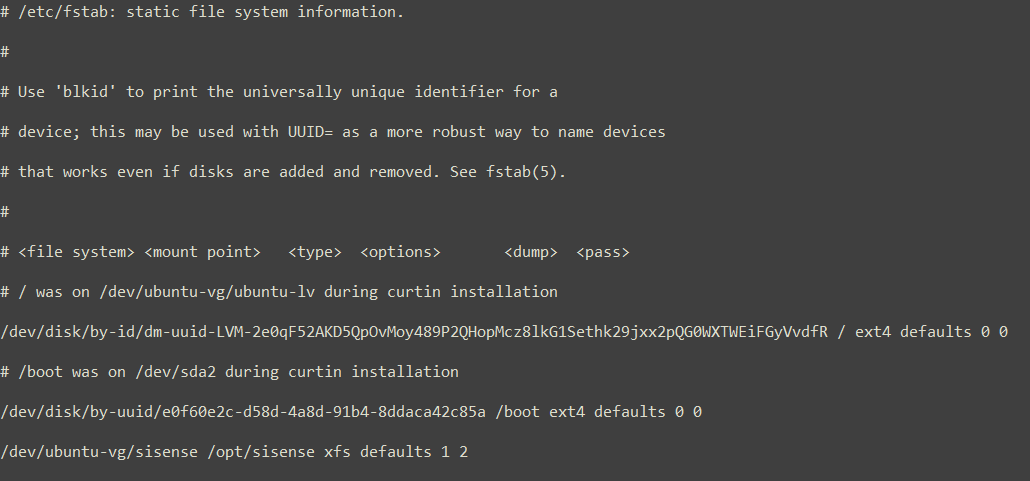This screenshot has height=481, width=1030.
Task: Click the '<dump>' column header
Action: click(531, 252)
